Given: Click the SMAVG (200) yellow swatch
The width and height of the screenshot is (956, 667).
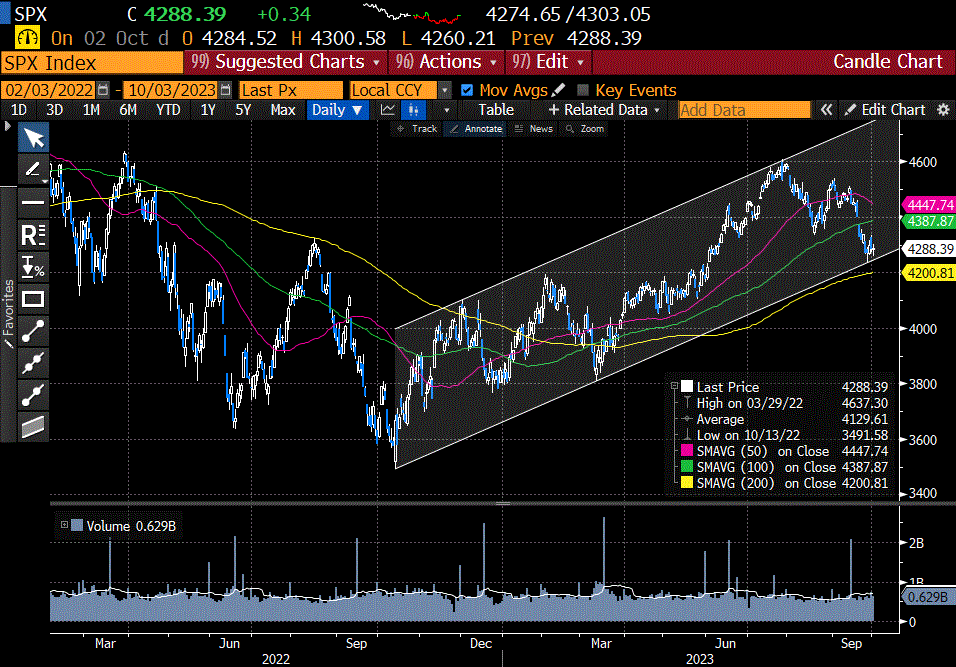Looking at the screenshot, I should (x=687, y=482).
